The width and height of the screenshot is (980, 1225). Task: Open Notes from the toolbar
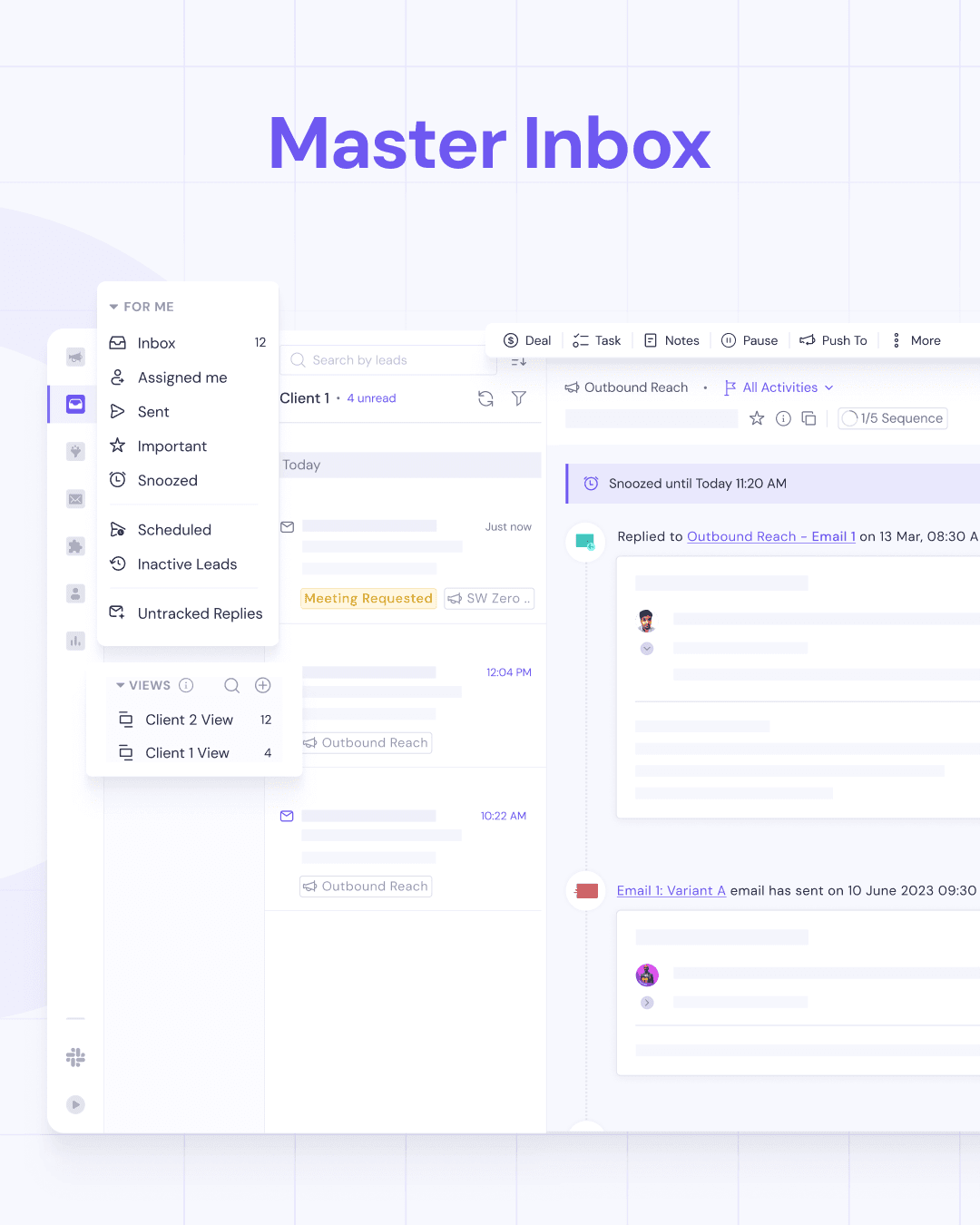click(x=671, y=340)
